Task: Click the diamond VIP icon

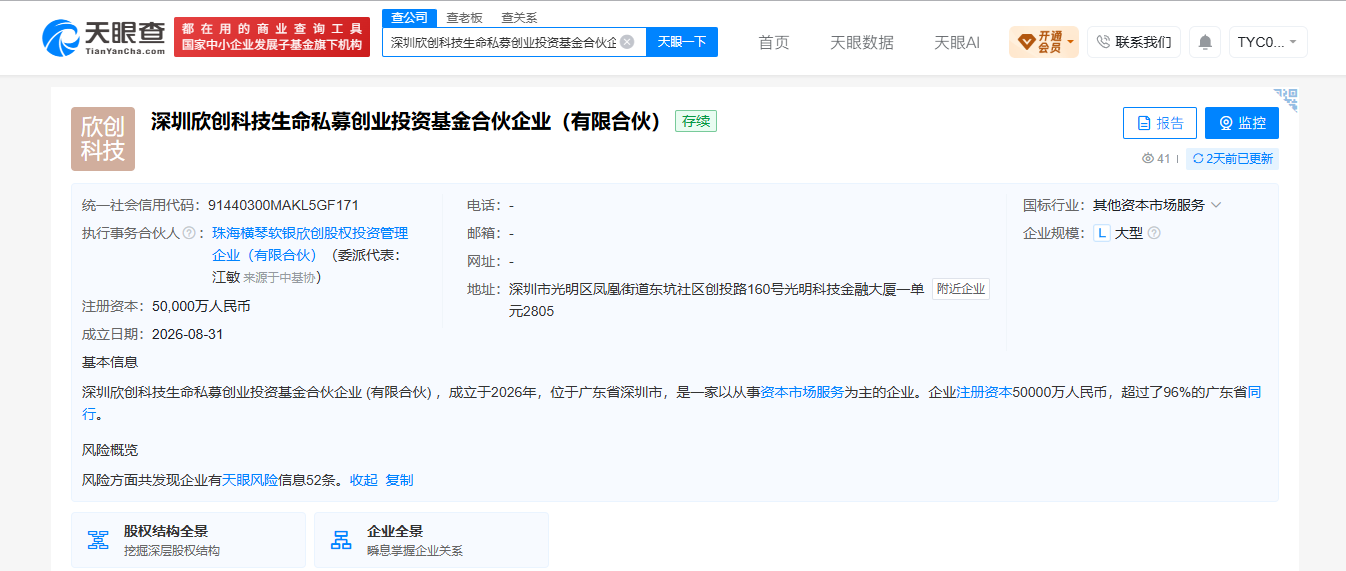Action: tap(1026, 42)
